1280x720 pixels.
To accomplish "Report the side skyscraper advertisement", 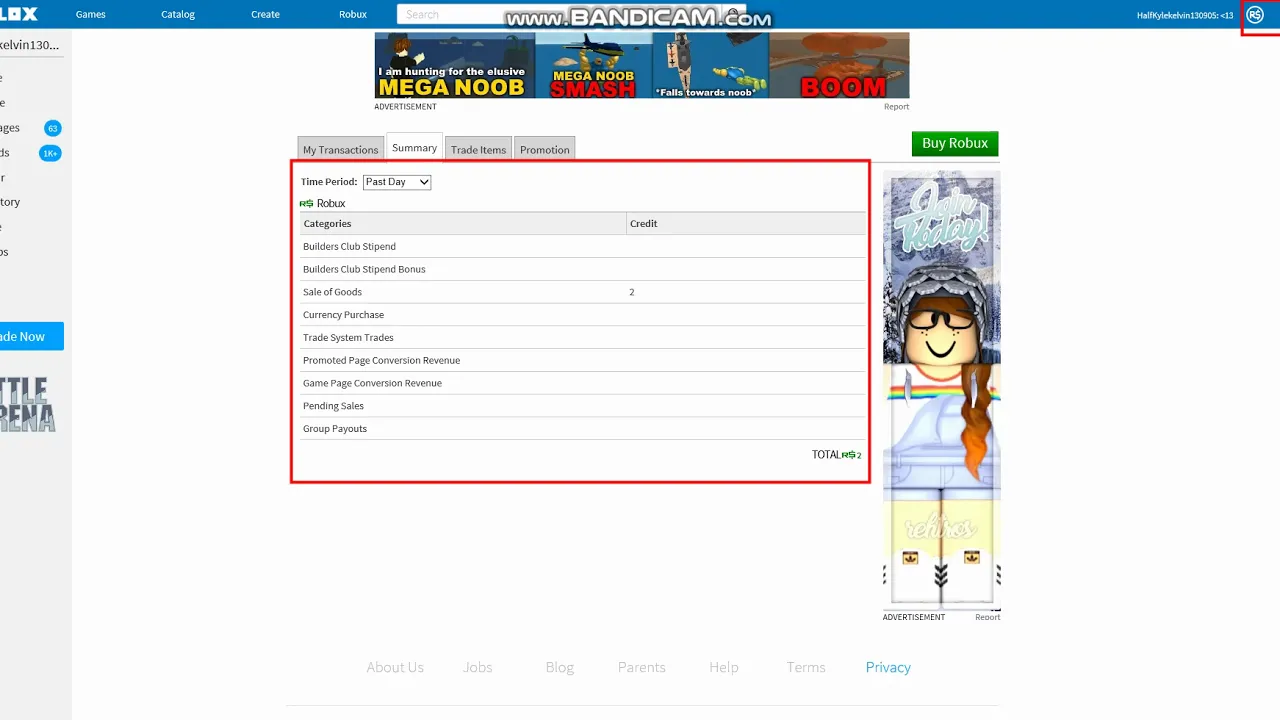I will (x=987, y=617).
